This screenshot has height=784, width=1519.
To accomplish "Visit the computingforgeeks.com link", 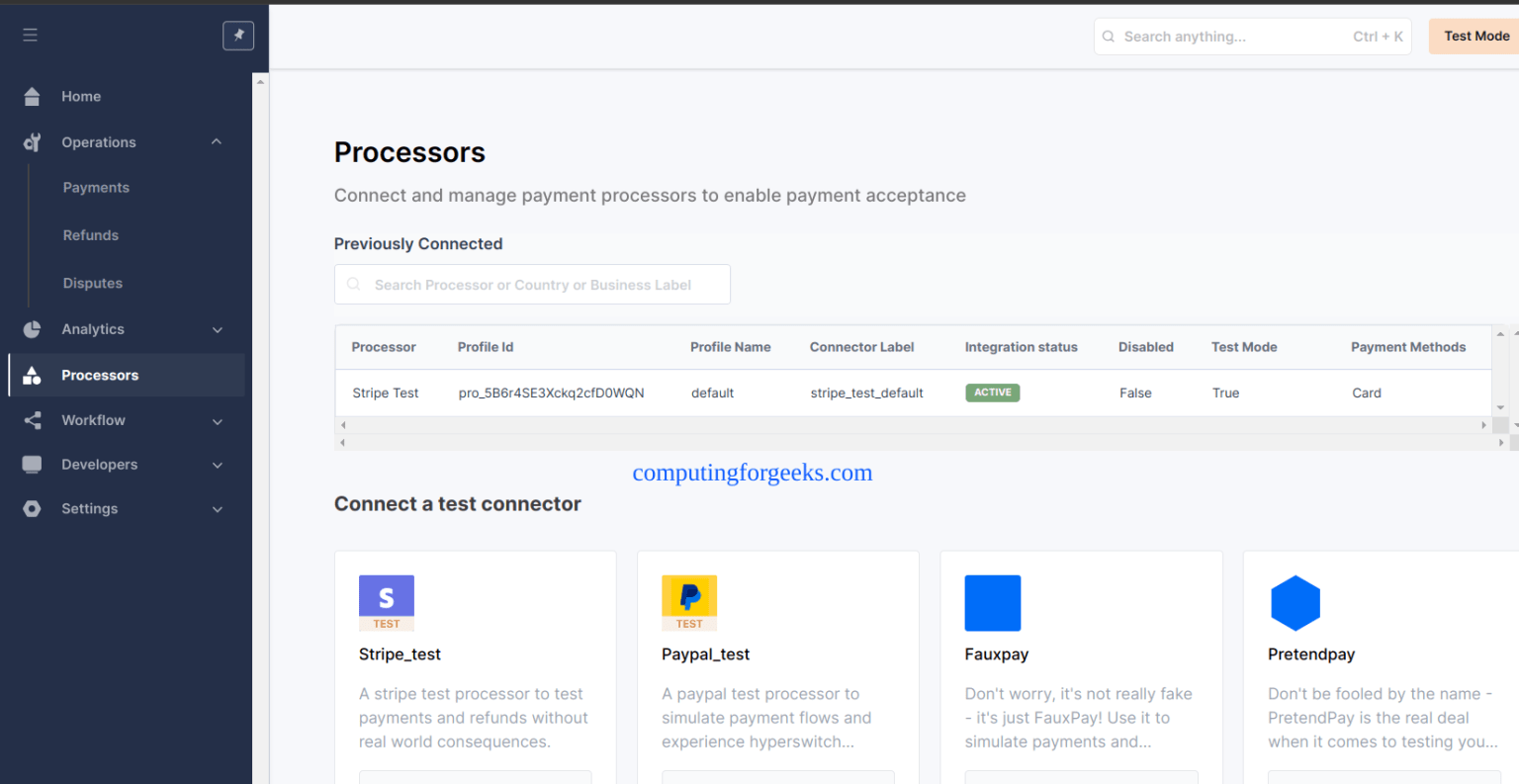I will click(752, 473).
